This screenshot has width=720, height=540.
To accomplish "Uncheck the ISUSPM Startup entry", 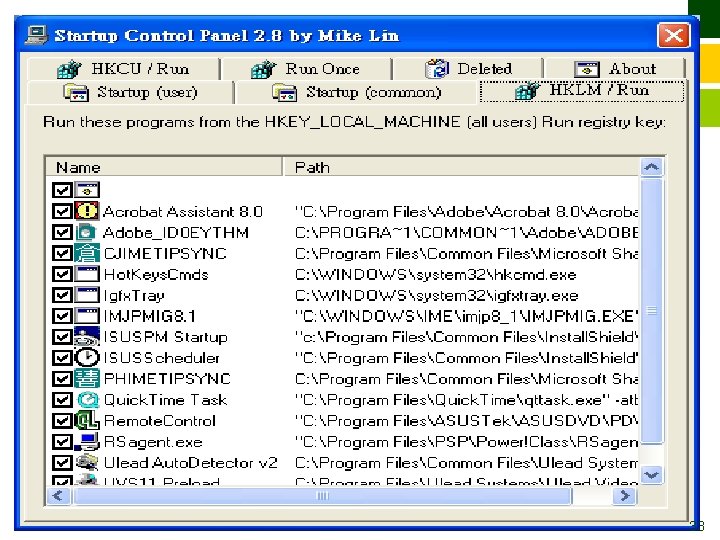I will pos(62,337).
